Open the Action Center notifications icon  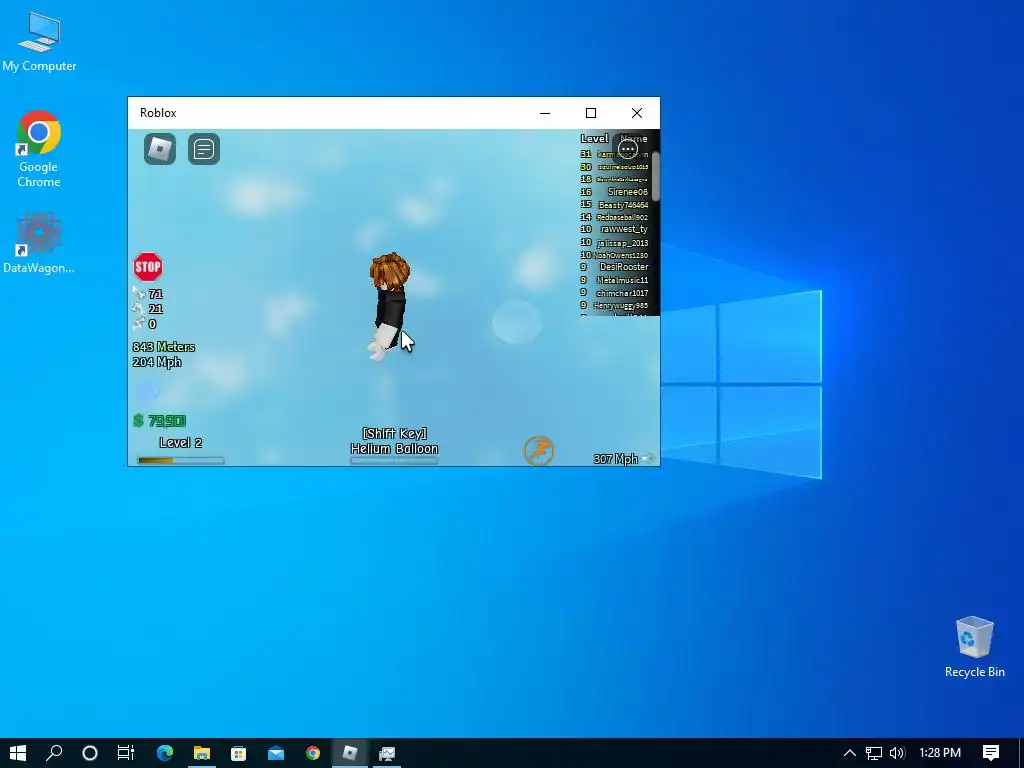point(991,753)
